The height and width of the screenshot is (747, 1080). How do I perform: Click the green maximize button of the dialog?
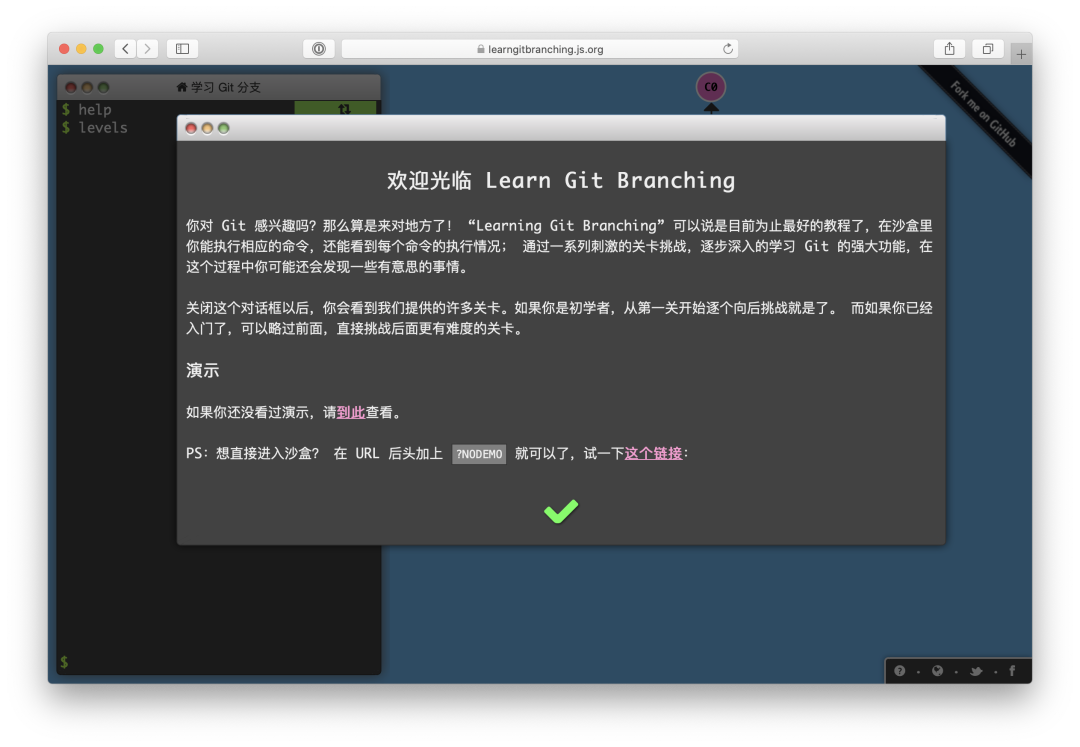223,128
